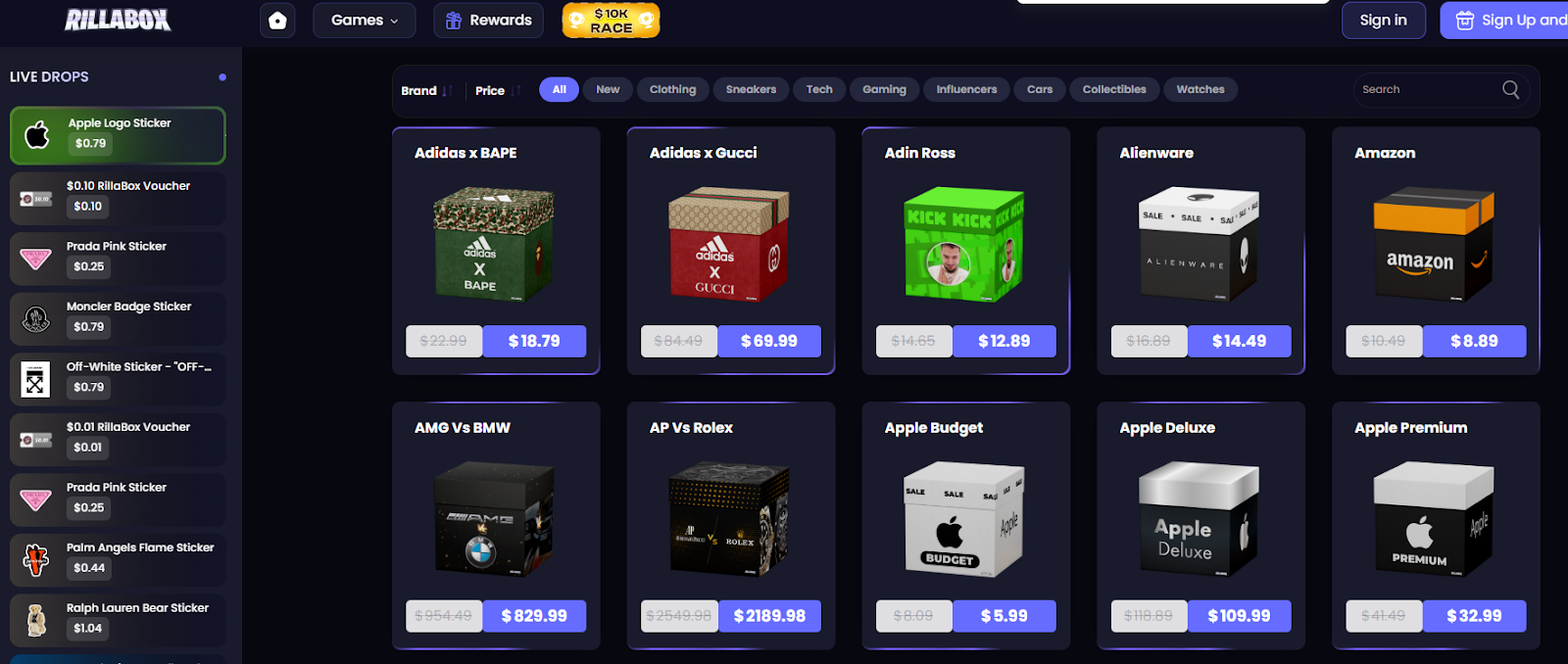The width and height of the screenshot is (1568, 664).
Task: Select the Apple Logo Sticker drop
Action: point(118,135)
